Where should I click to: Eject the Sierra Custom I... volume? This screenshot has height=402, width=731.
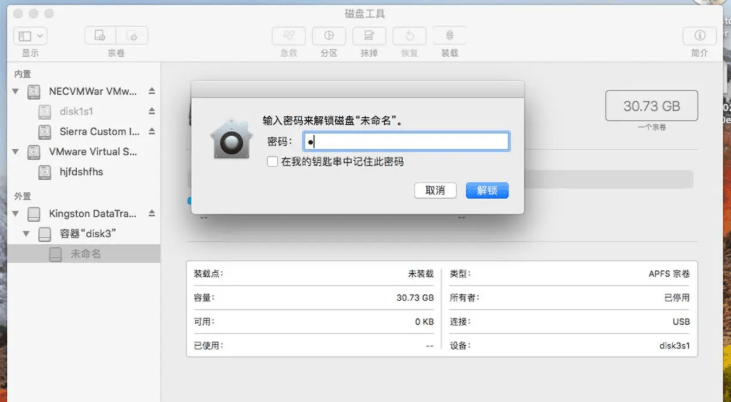coord(152,132)
